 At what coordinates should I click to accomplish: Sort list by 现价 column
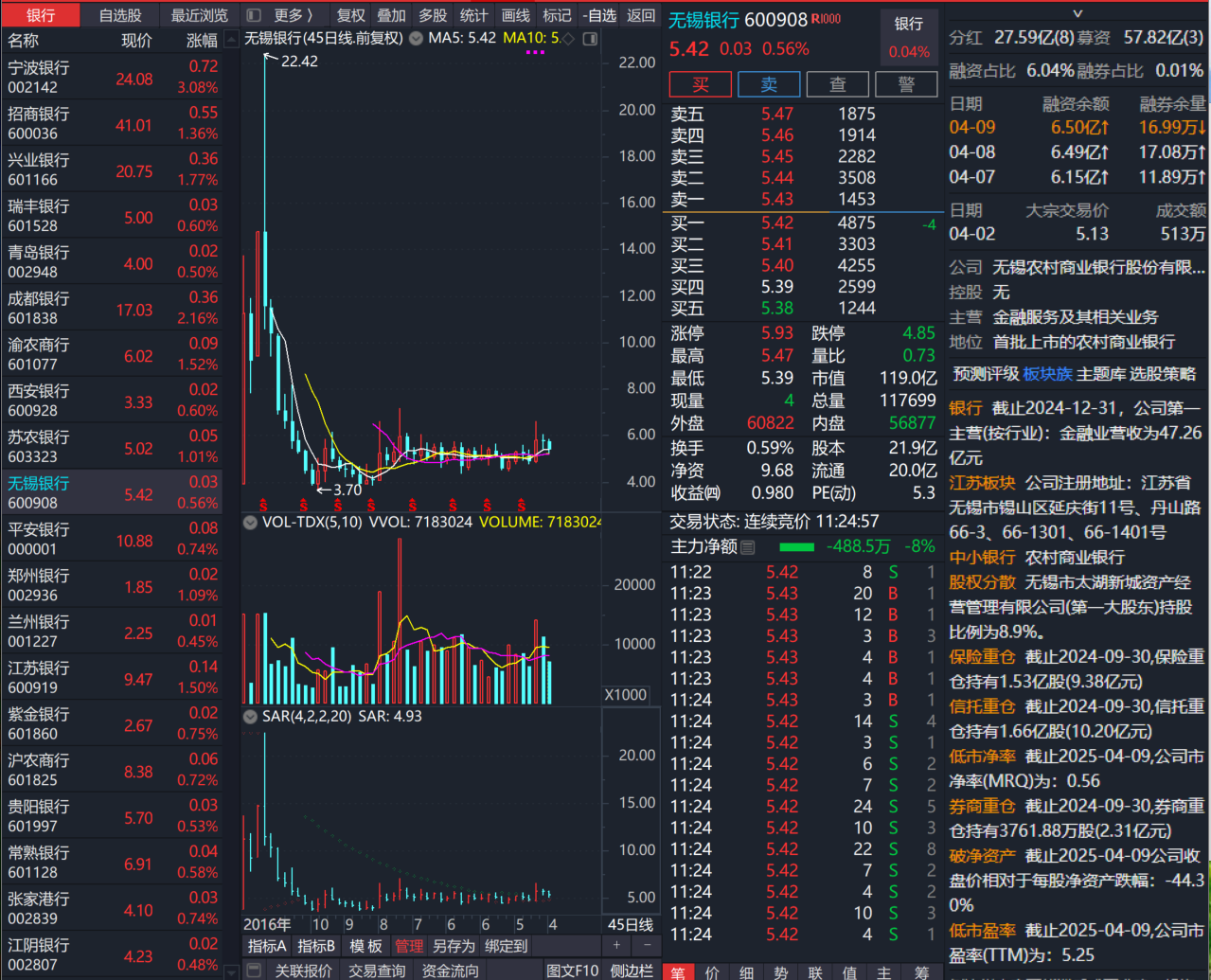pyautogui.click(x=136, y=41)
